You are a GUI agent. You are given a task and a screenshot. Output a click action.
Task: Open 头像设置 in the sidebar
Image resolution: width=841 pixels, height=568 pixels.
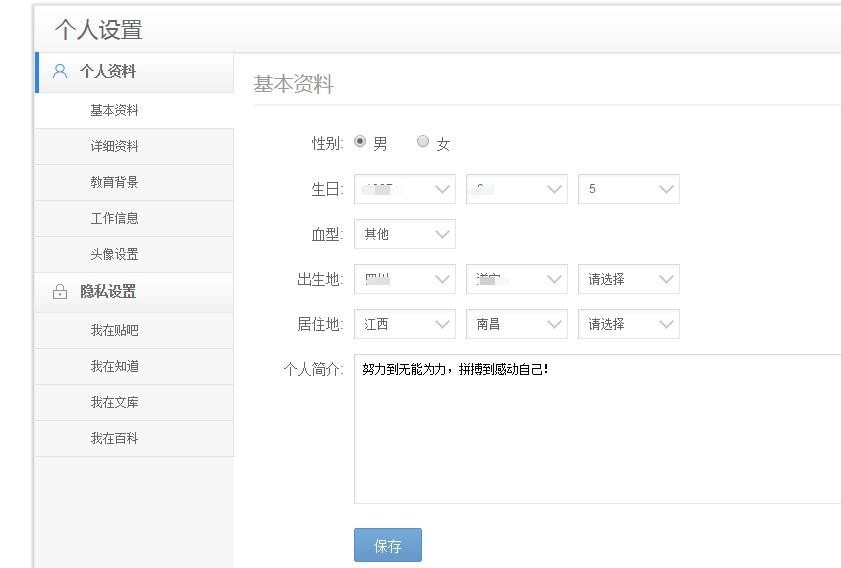[134, 254]
